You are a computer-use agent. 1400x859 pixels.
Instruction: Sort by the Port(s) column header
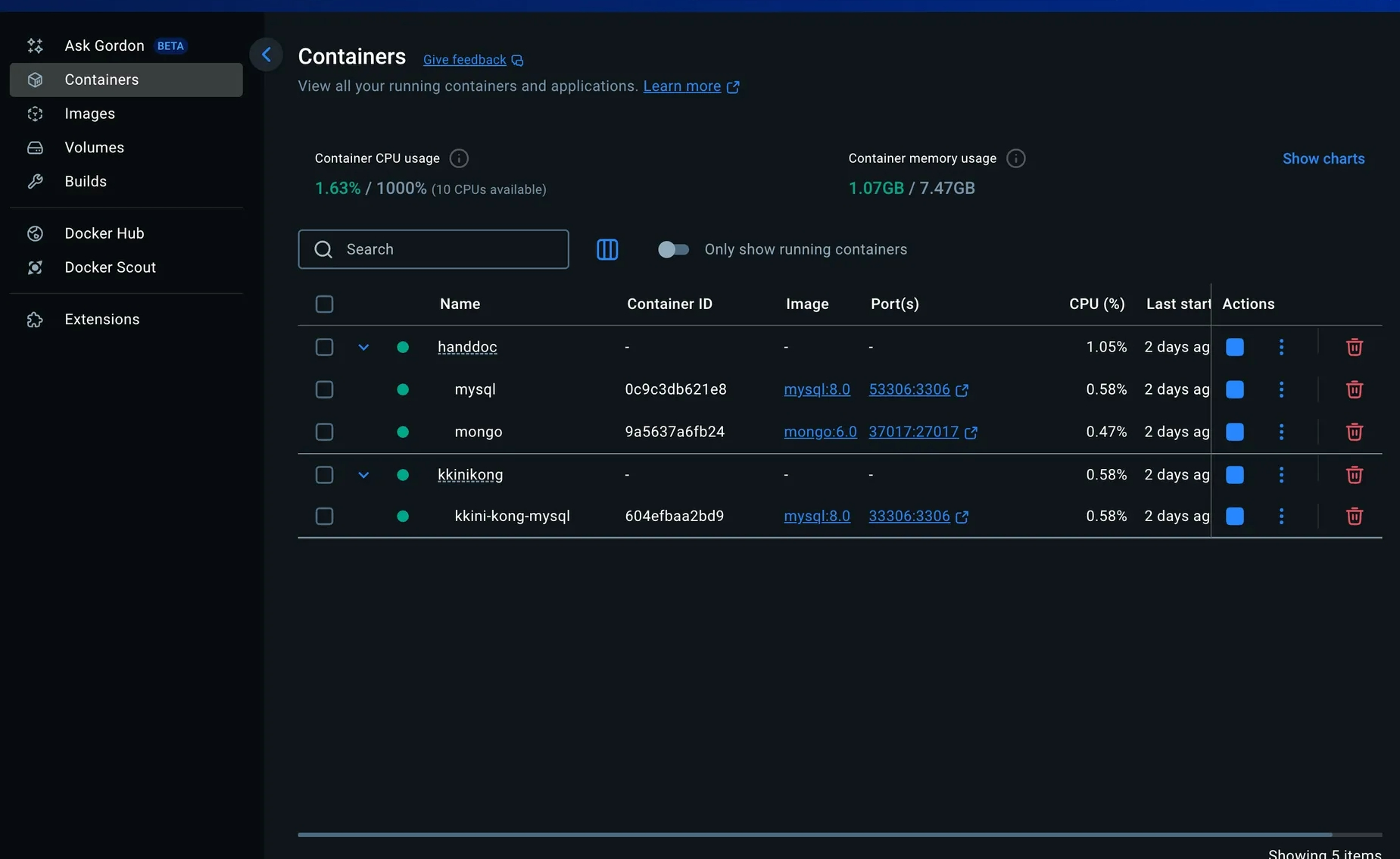[x=895, y=304]
